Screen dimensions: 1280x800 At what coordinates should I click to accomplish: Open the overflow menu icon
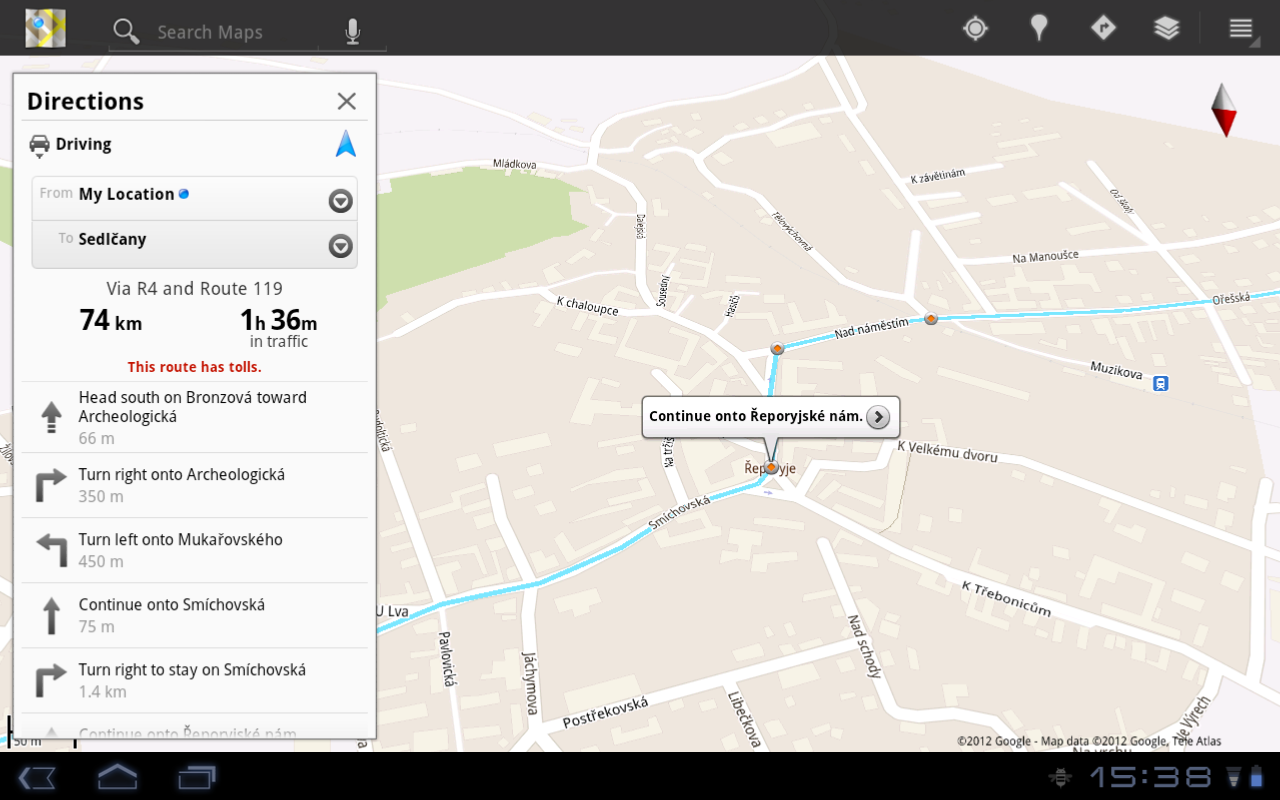(1241, 28)
